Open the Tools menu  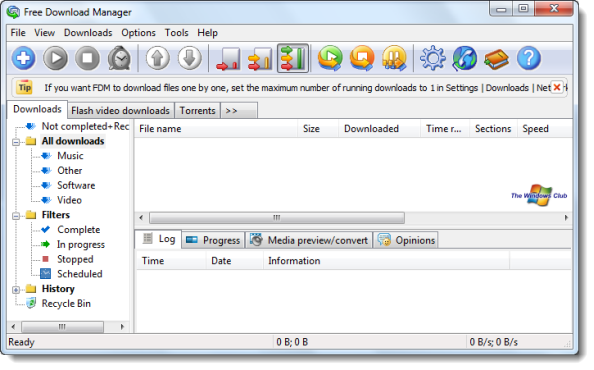click(x=176, y=33)
